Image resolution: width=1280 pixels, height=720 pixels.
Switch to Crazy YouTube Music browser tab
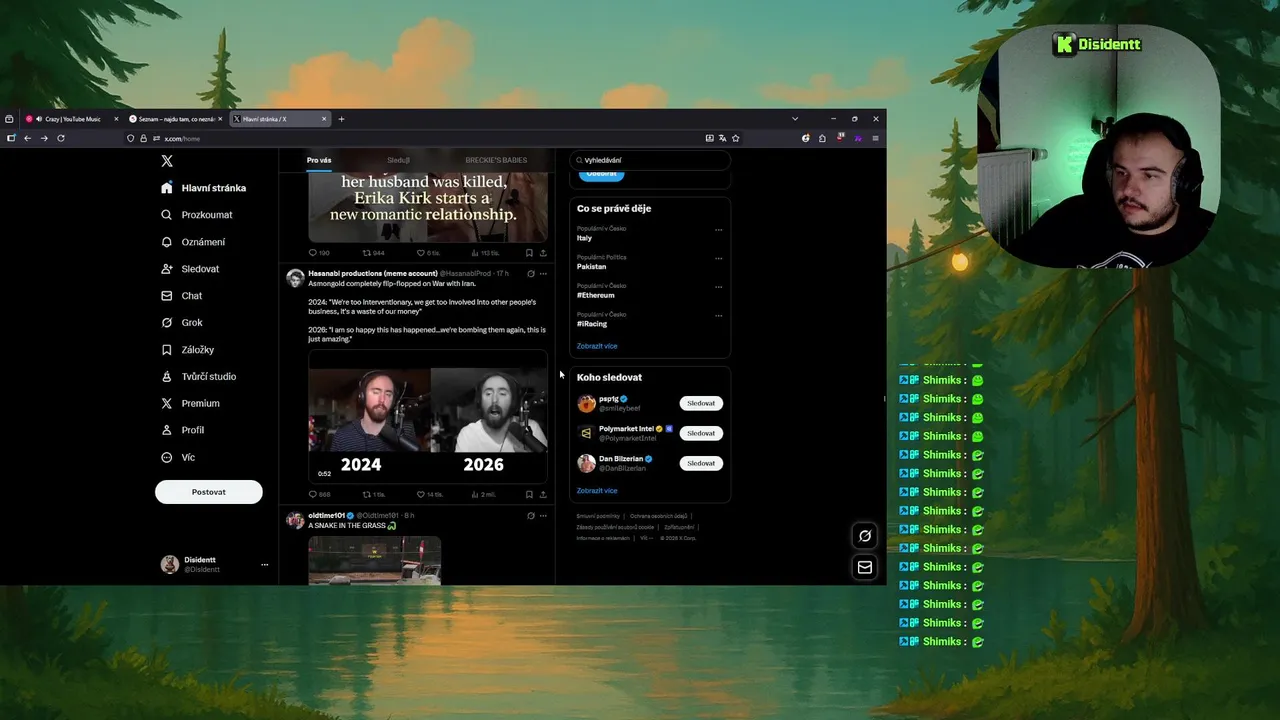[x=72, y=119]
